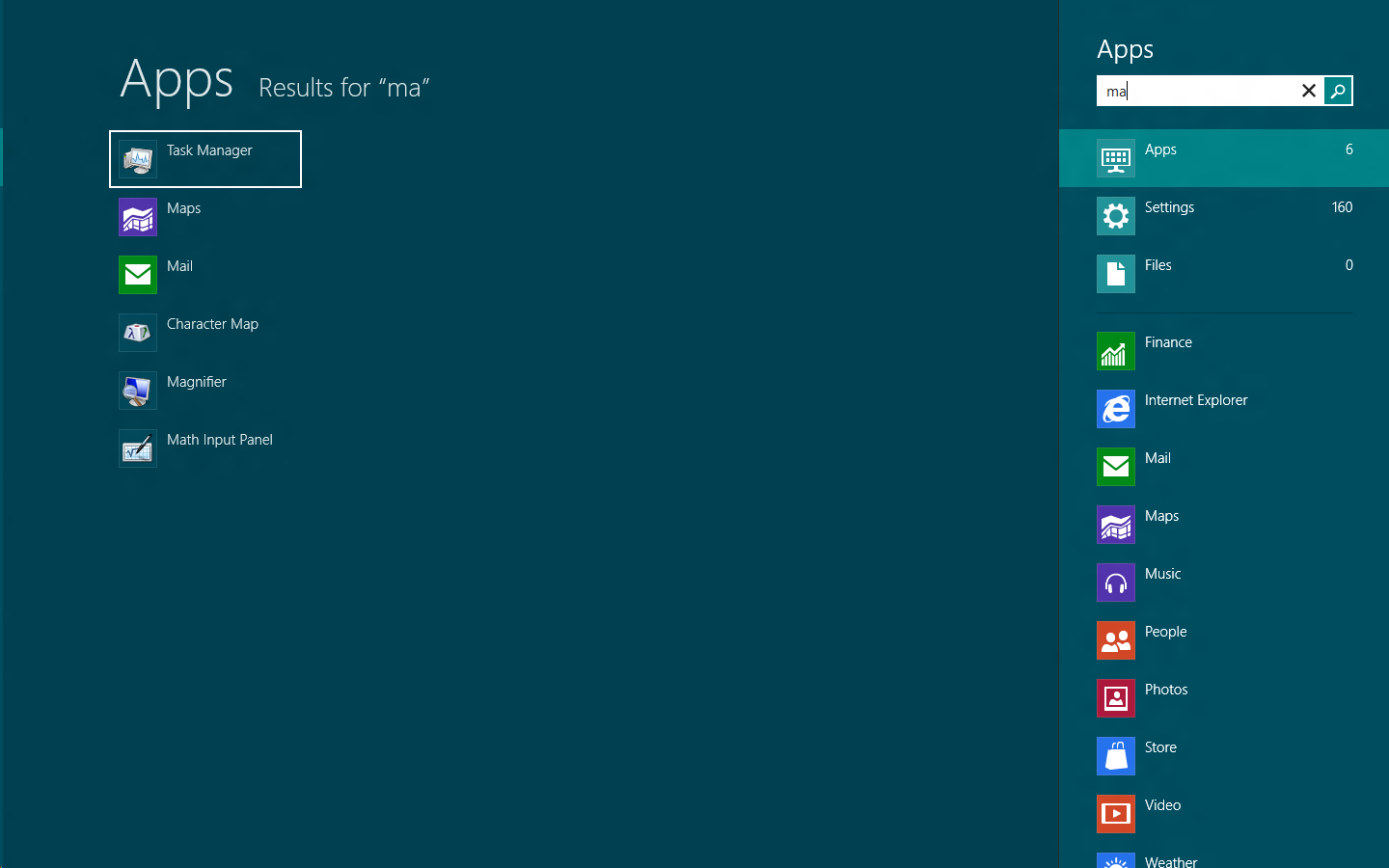Launch Character Map icon

click(138, 333)
